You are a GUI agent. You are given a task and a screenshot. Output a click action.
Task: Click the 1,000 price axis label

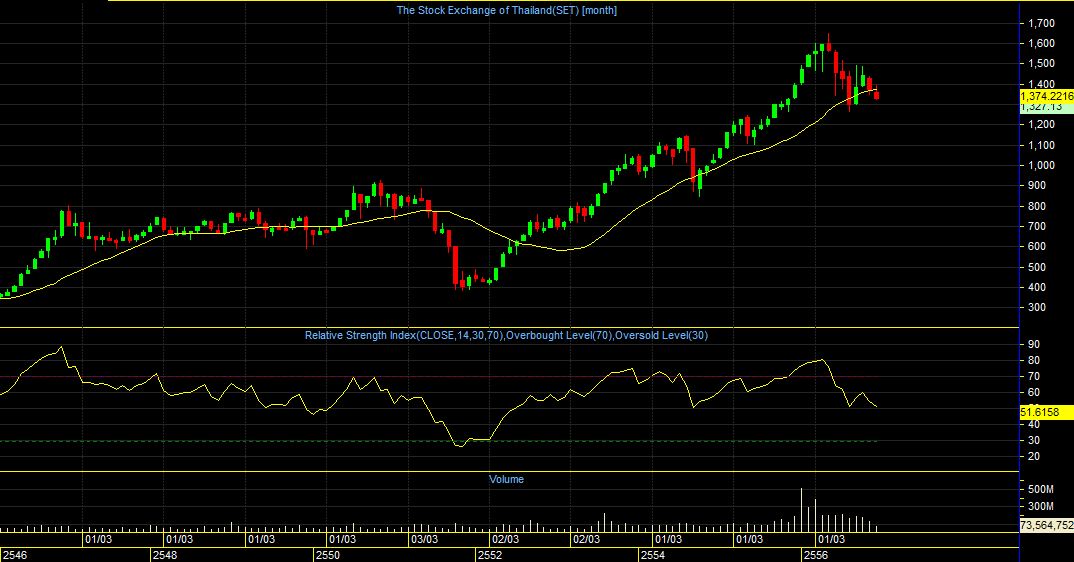click(x=1041, y=165)
